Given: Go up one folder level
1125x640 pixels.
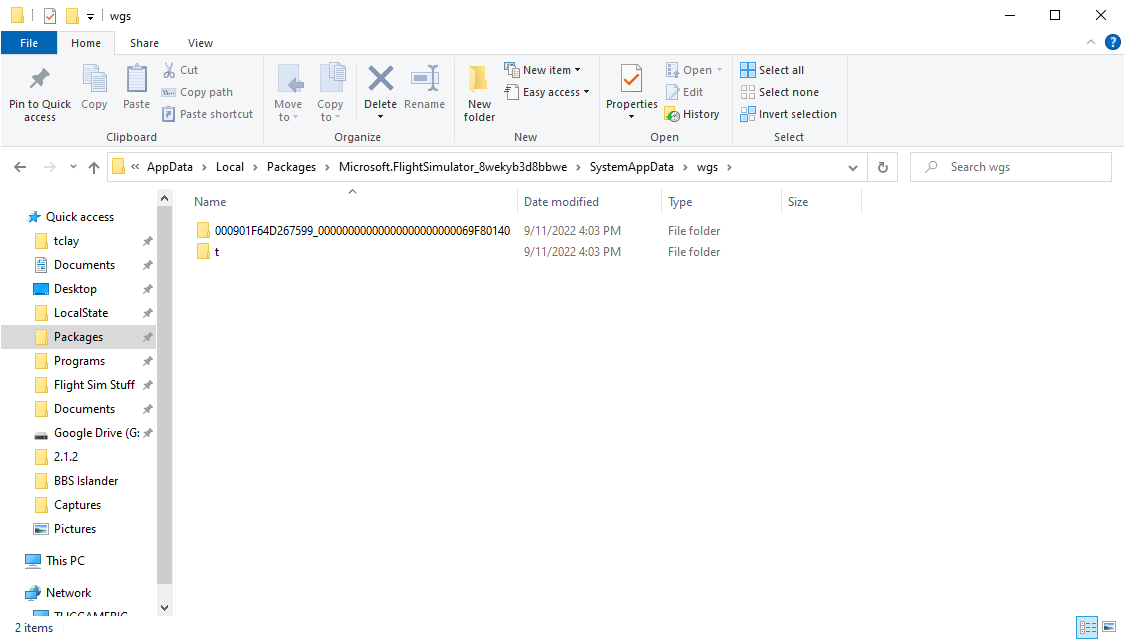Looking at the screenshot, I should (x=94, y=167).
